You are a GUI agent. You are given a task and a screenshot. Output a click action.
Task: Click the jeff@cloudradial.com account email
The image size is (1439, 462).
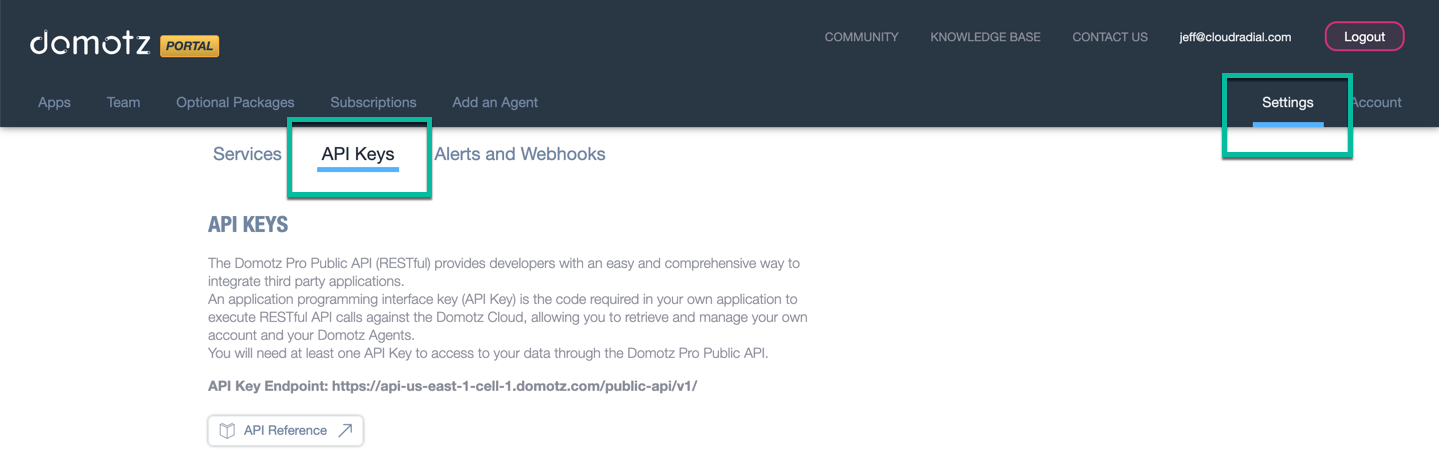click(x=1235, y=37)
